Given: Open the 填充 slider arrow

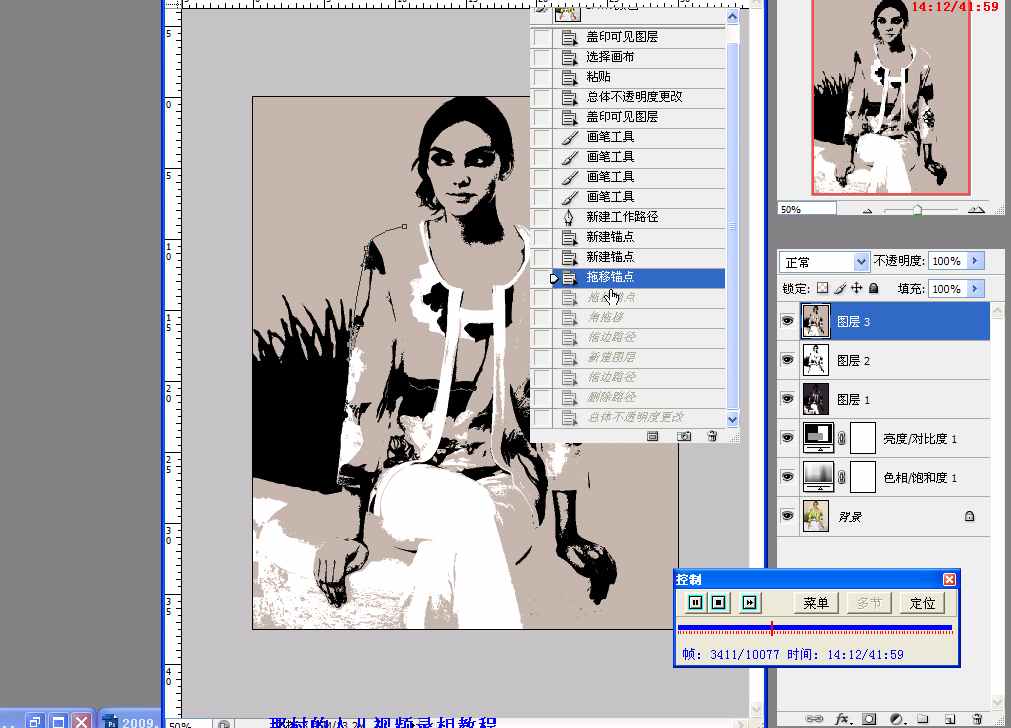Looking at the screenshot, I should [x=975, y=288].
